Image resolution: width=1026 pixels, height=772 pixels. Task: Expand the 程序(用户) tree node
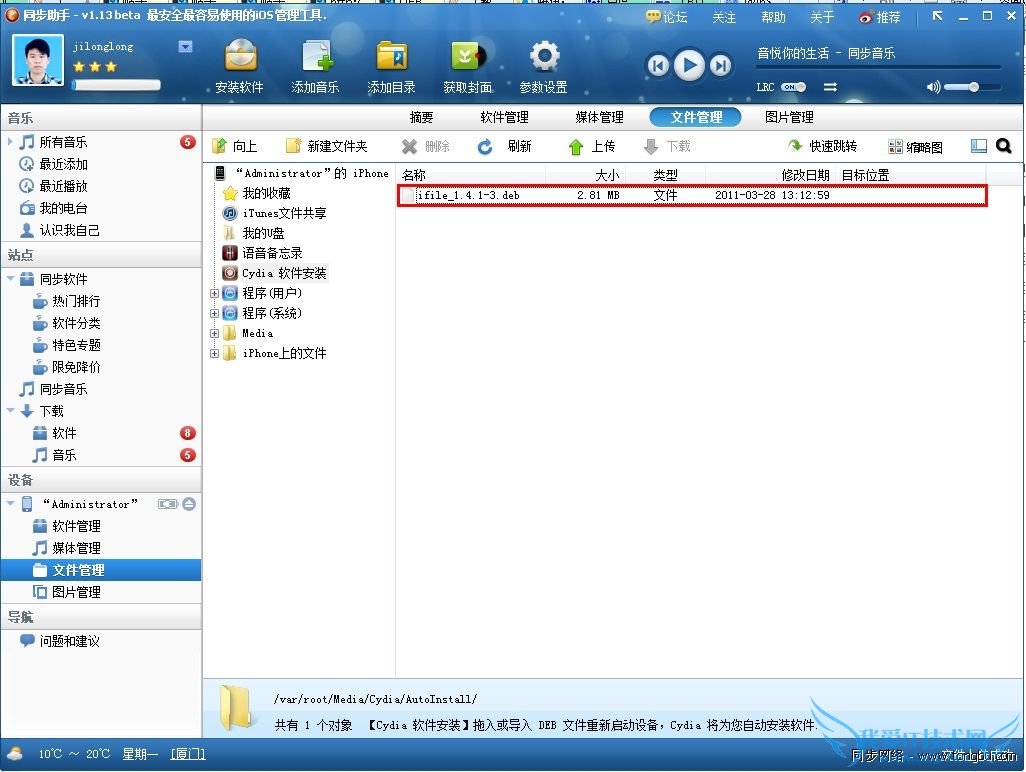pyautogui.click(x=214, y=293)
